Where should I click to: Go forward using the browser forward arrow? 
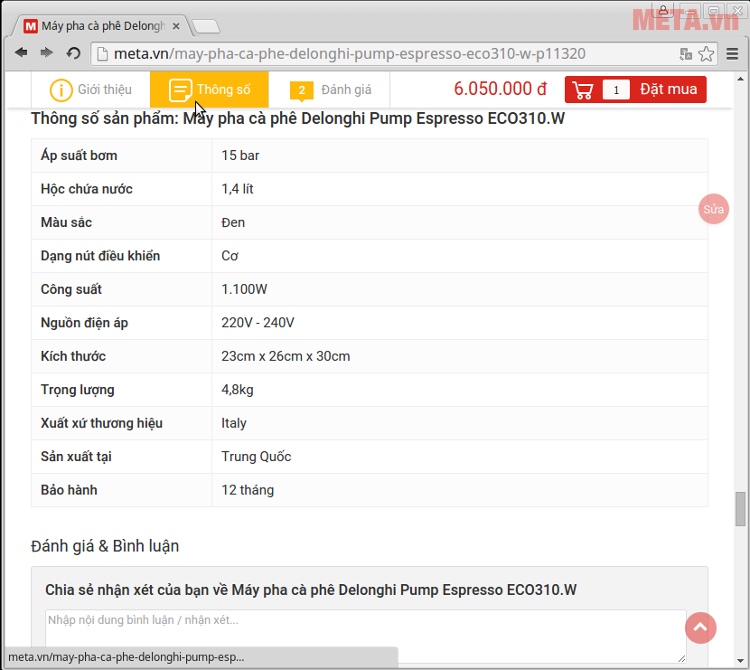coord(46,53)
